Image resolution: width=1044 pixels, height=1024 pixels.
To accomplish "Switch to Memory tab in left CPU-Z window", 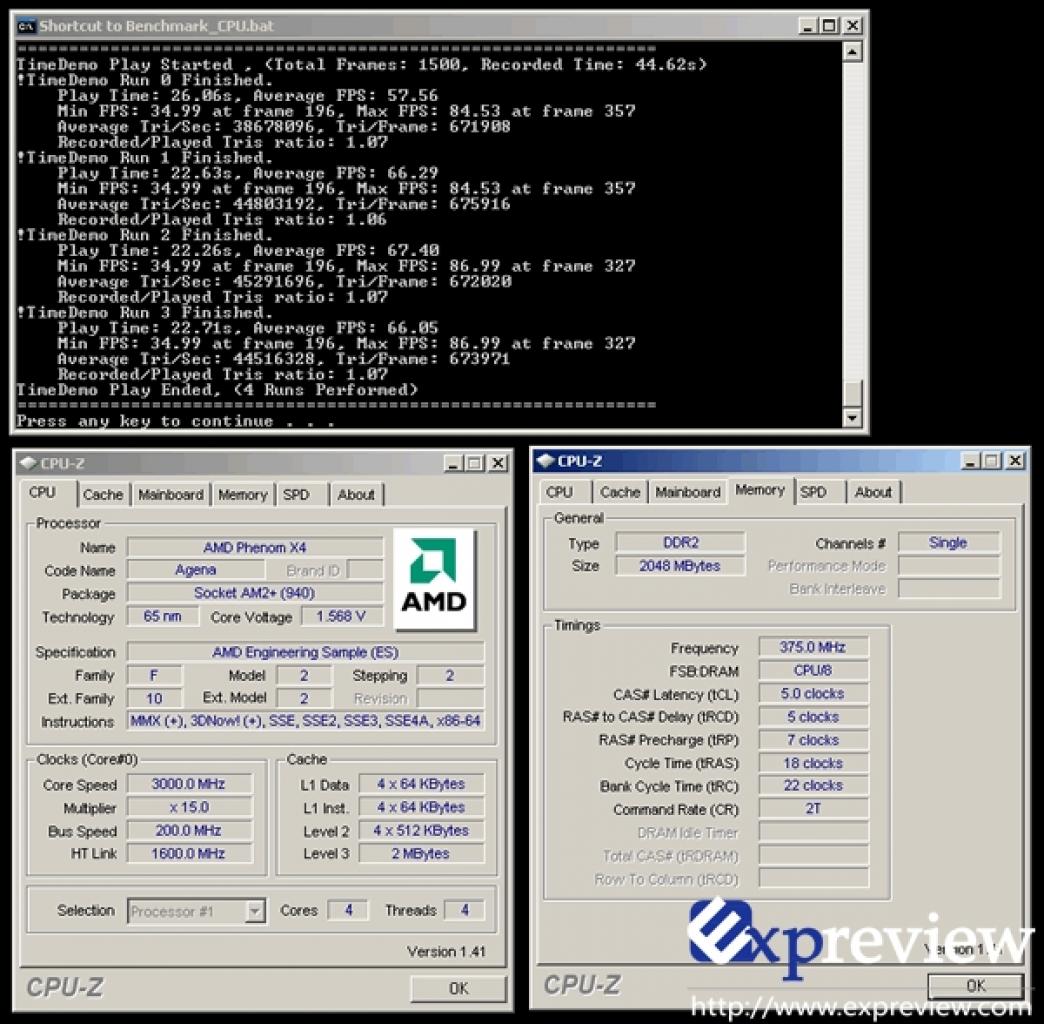I will tap(242, 495).
